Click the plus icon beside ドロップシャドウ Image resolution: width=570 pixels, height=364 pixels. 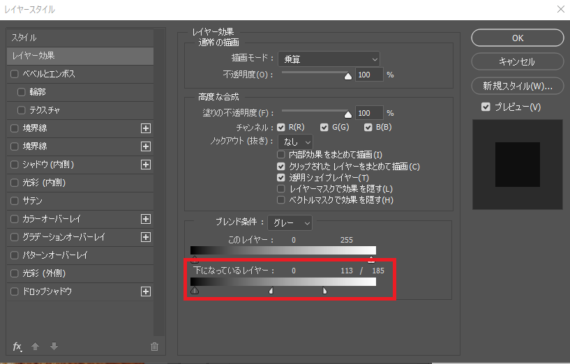pyautogui.click(x=146, y=291)
